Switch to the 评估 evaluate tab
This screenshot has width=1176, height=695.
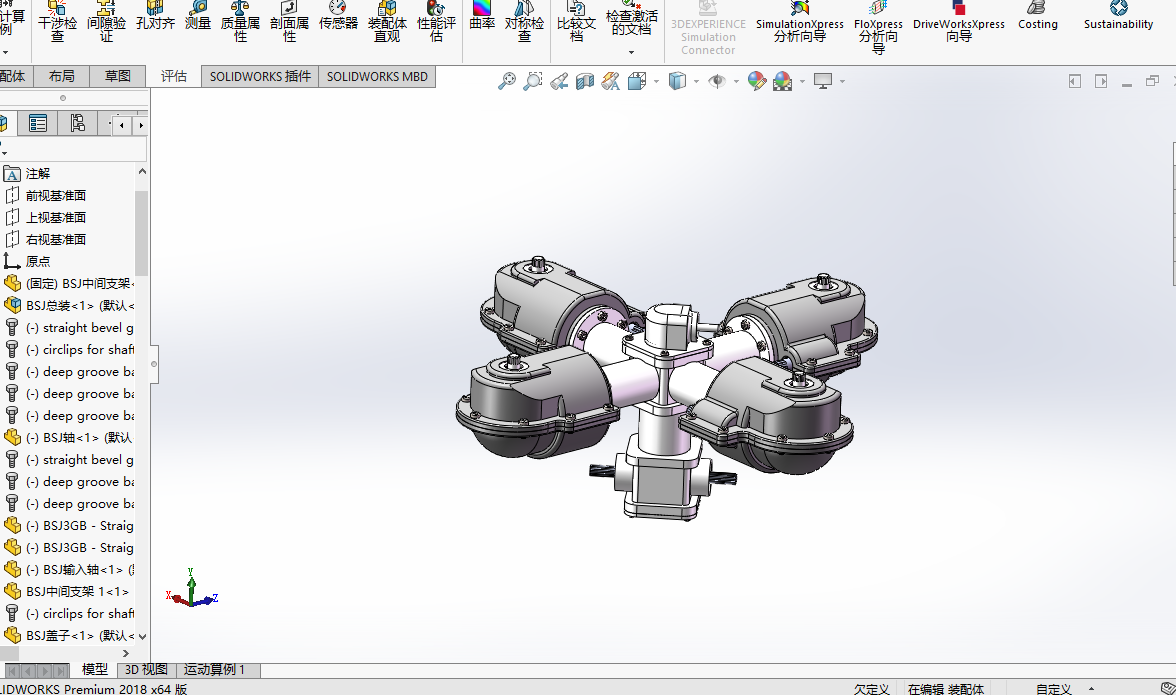(x=174, y=76)
